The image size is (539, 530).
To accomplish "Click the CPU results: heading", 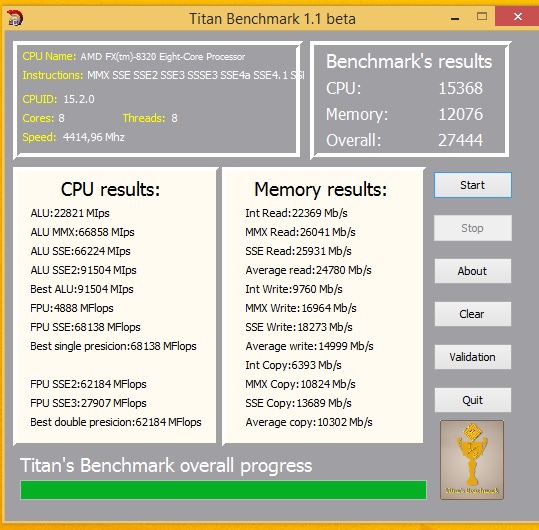I will [x=110, y=190].
